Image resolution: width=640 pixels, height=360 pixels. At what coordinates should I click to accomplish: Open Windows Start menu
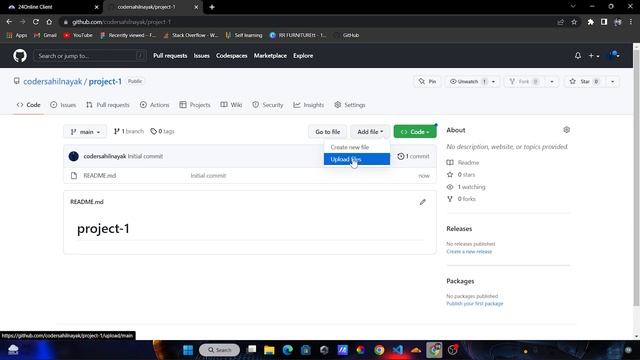pyautogui.click(x=188, y=350)
